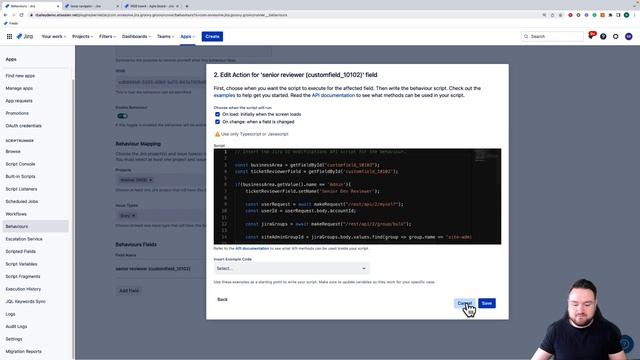Viewport: 640px width, 360px height.
Task: Close the Behaviours Jira browser tab
Action: coord(58,6)
